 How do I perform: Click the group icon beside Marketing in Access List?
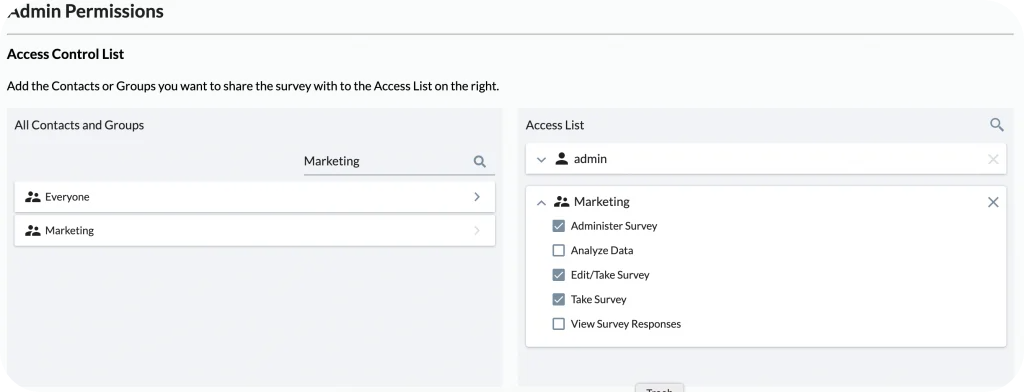pyautogui.click(x=562, y=202)
